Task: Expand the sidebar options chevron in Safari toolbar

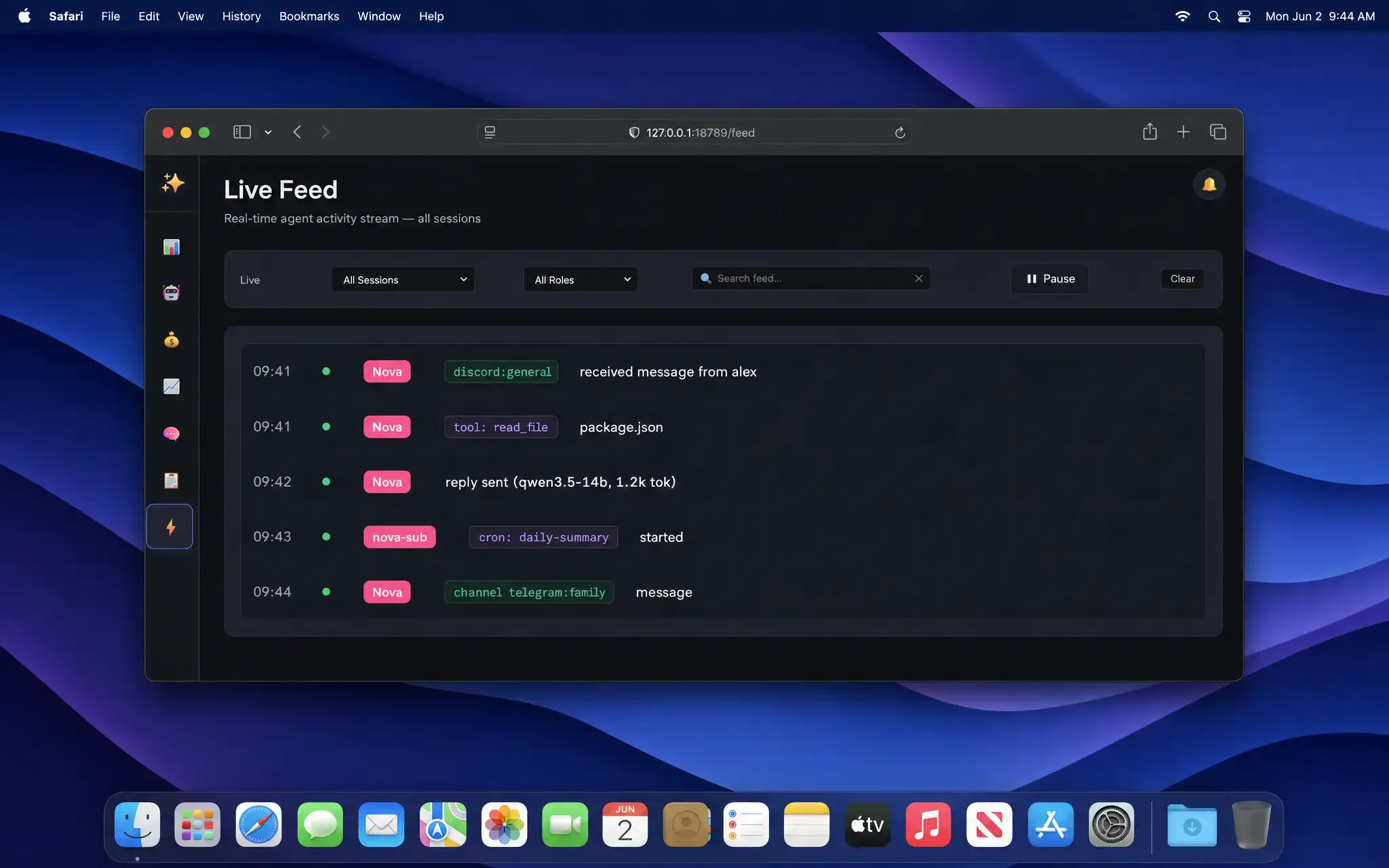Action: pyautogui.click(x=269, y=132)
